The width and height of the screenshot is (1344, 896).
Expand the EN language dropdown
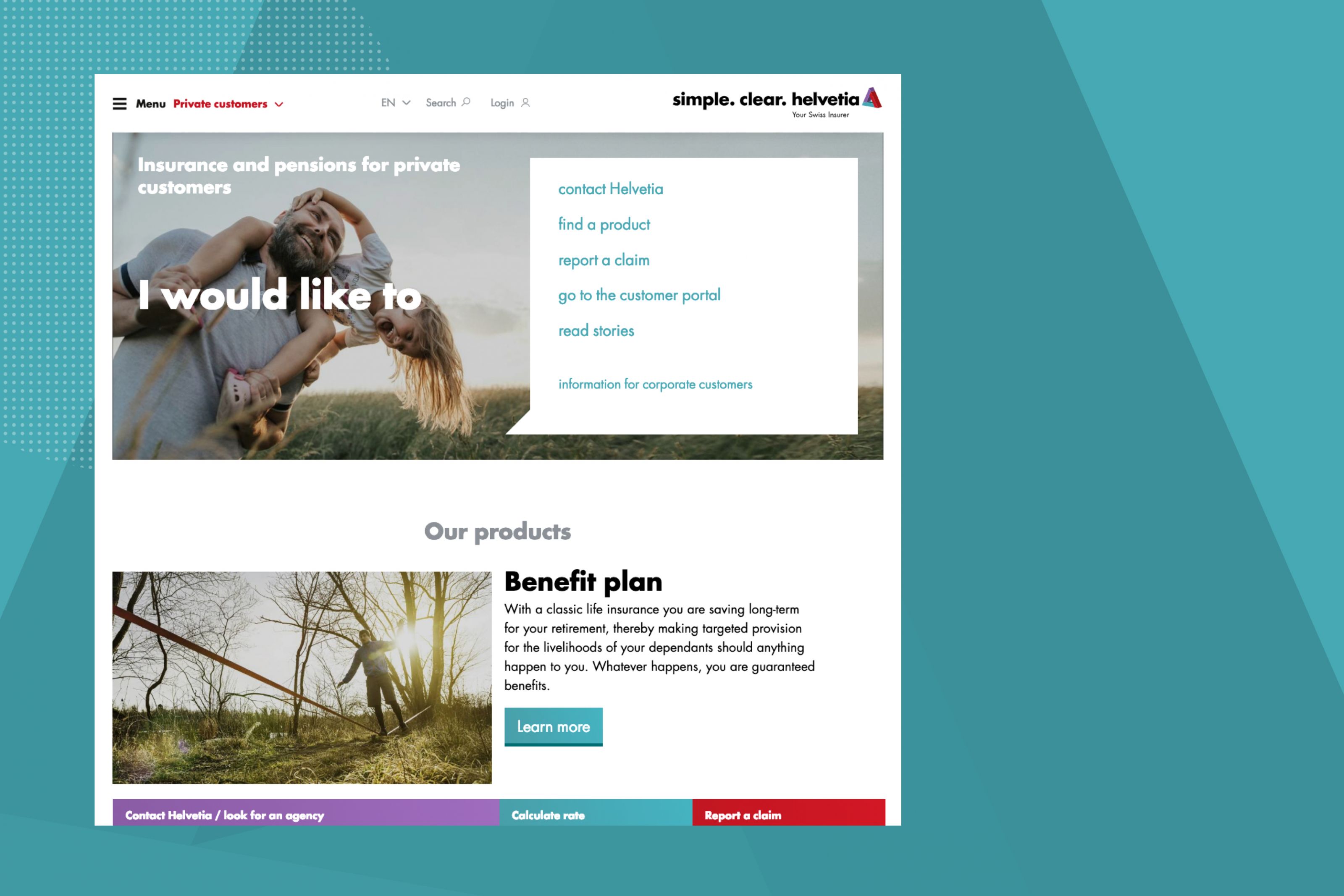point(394,102)
